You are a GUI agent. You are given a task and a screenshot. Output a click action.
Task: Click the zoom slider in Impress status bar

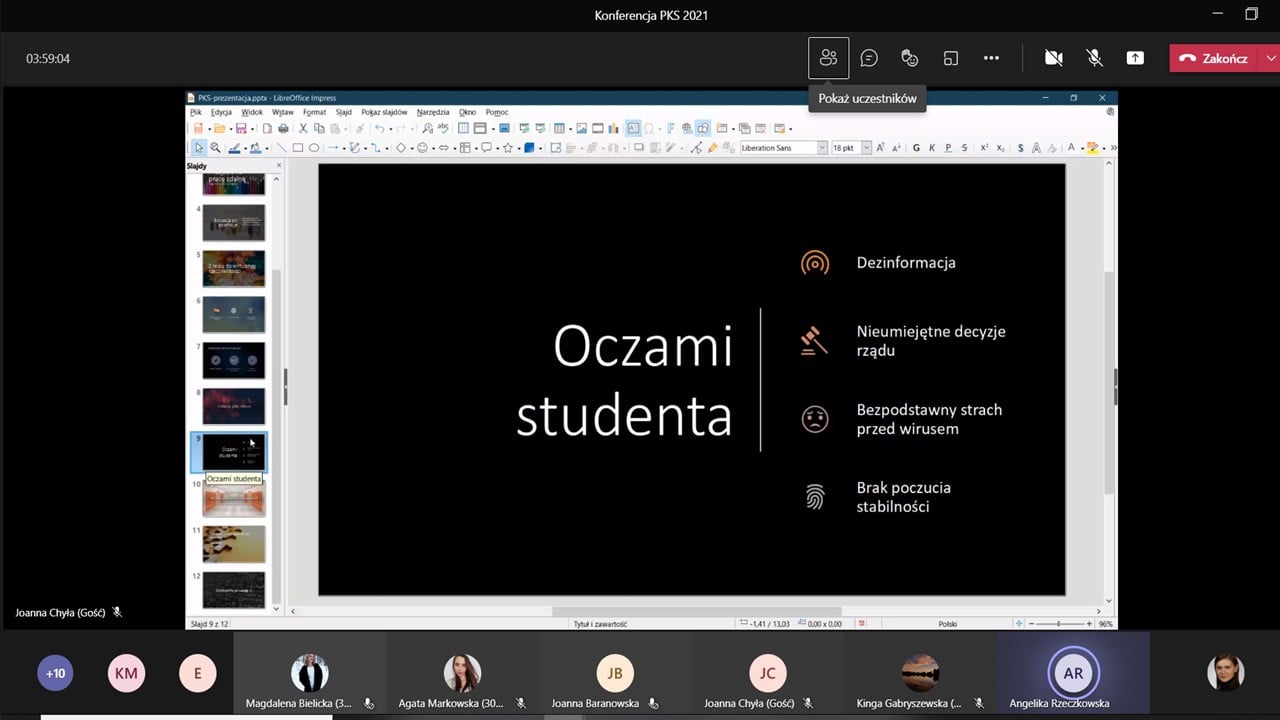pyautogui.click(x=1061, y=623)
